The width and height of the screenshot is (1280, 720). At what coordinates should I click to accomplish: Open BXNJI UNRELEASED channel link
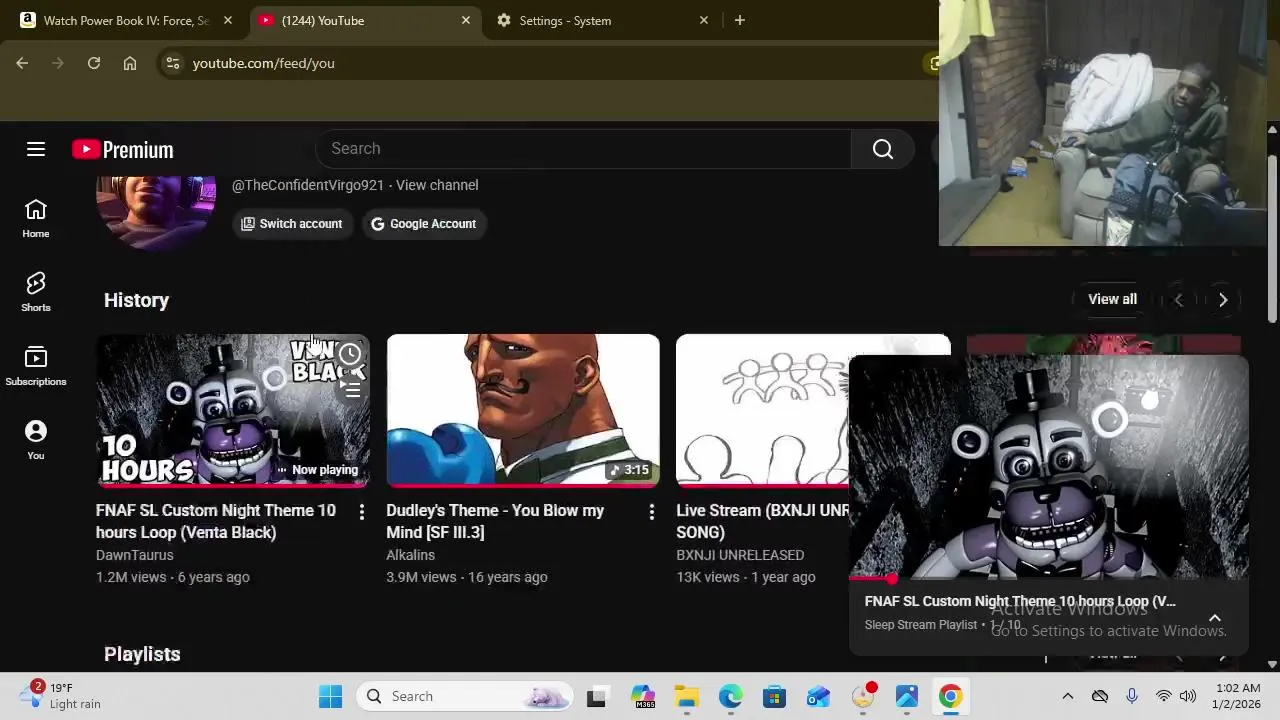pos(740,555)
